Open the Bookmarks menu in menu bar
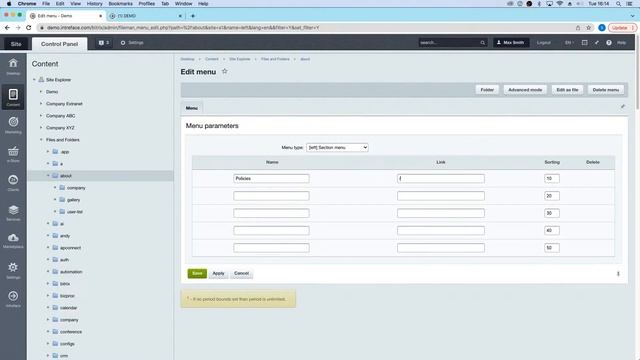 tap(120, 4)
